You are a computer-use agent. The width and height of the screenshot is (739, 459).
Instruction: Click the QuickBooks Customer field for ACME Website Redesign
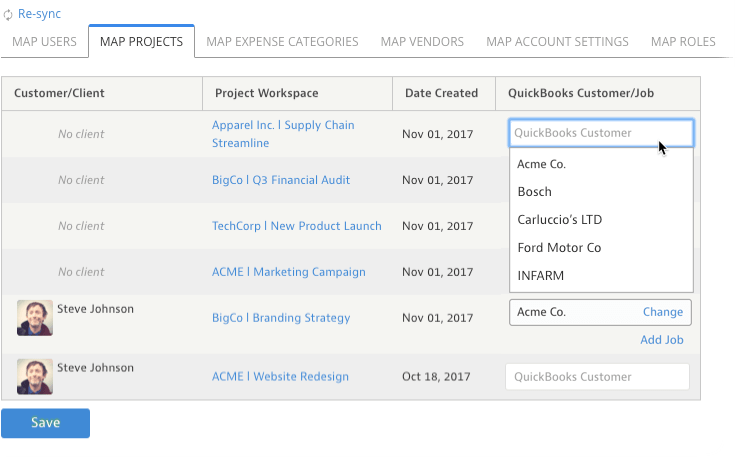tap(597, 377)
